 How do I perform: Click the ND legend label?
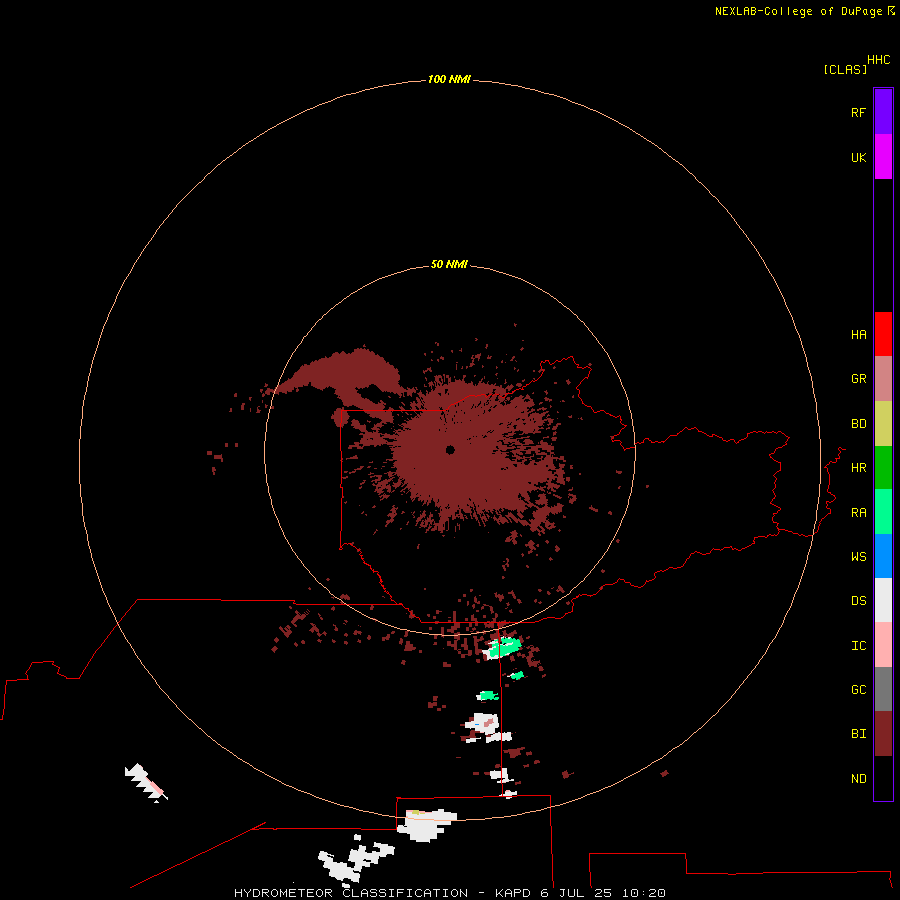click(x=859, y=779)
